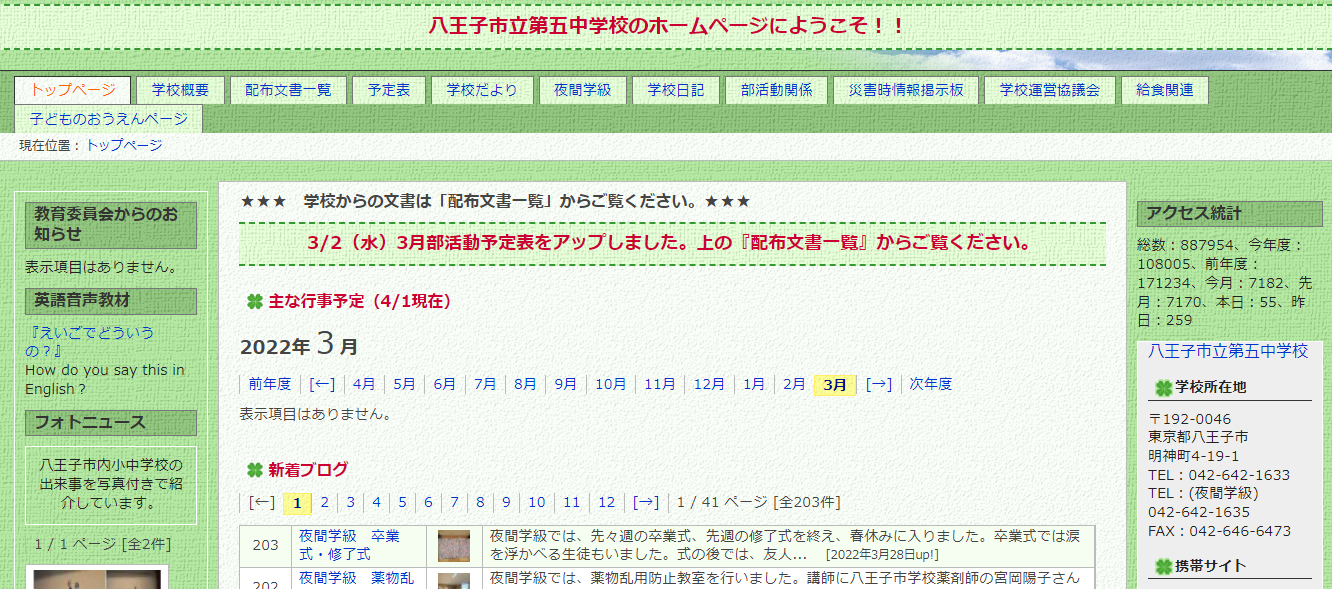Open the 学校運営協議会 tab
The image size is (1332, 589).
pyautogui.click(x=1048, y=89)
